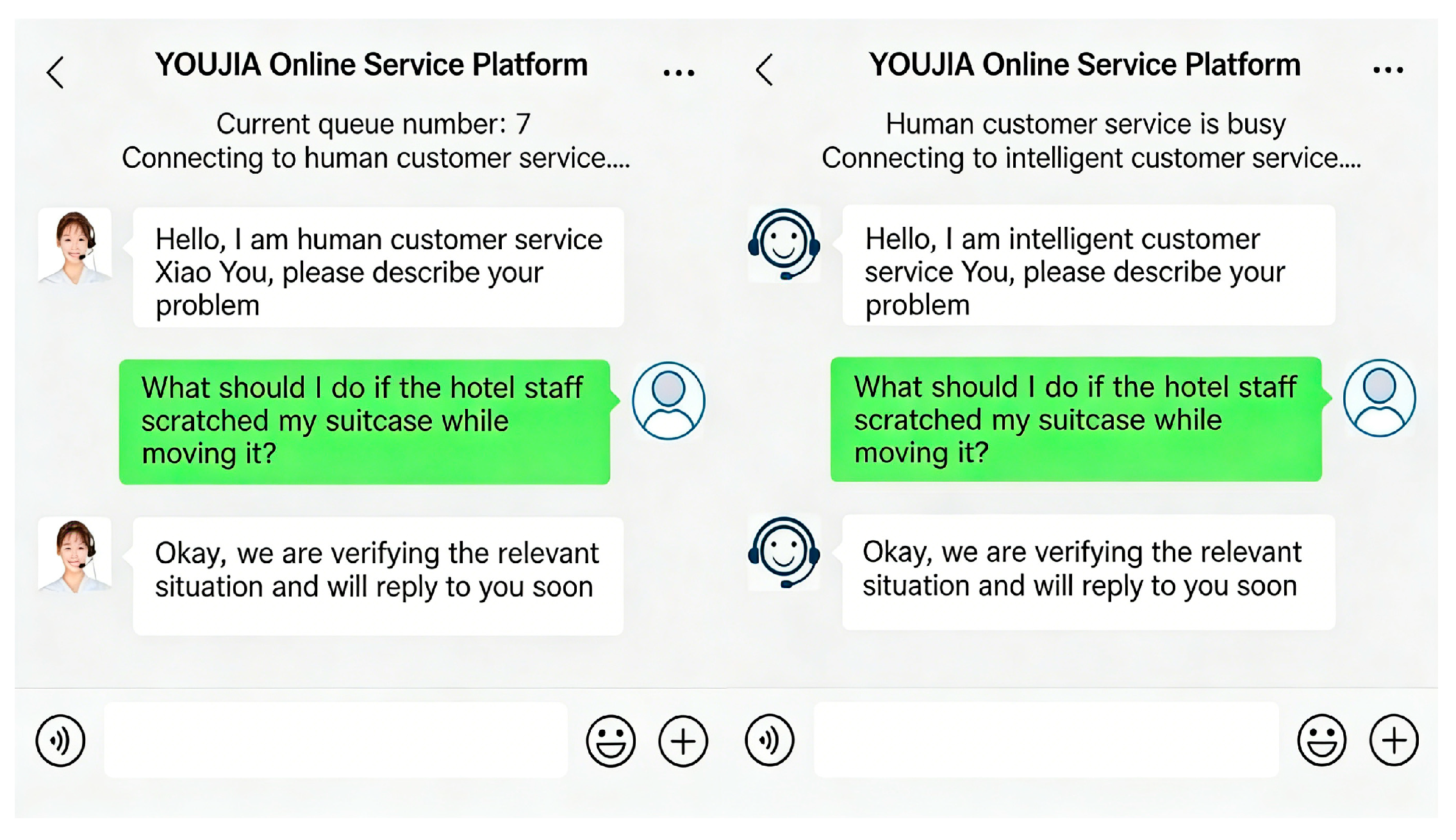Open emoji picker in right chat
Image resolution: width=1456 pixels, height=840 pixels.
point(1321,740)
